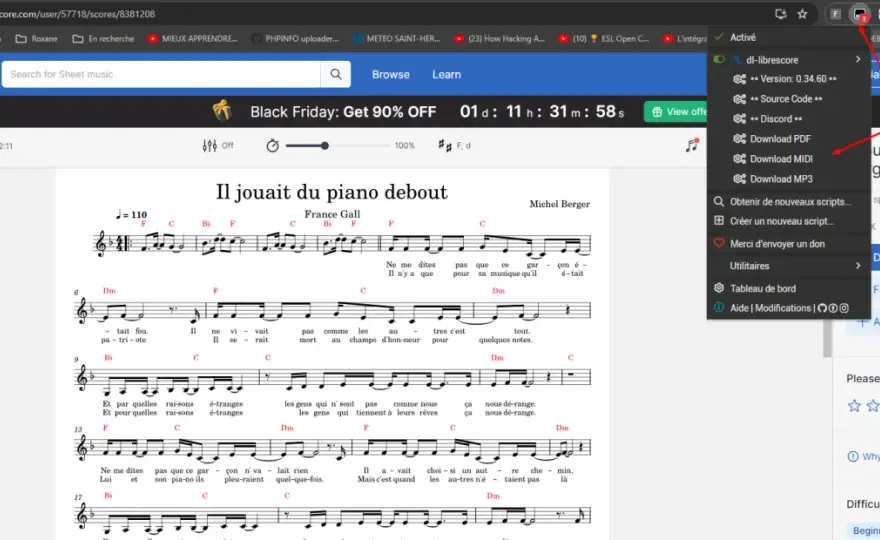Open the METEO SAINT-HER bookmark
The width and height of the screenshot is (880, 540).
point(396,39)
